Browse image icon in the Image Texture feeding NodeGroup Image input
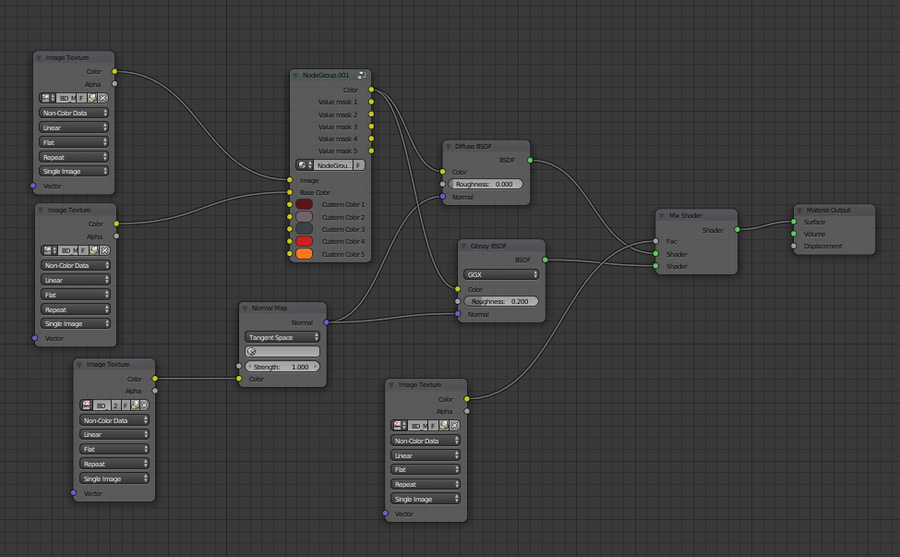 [x=47, y=98]
